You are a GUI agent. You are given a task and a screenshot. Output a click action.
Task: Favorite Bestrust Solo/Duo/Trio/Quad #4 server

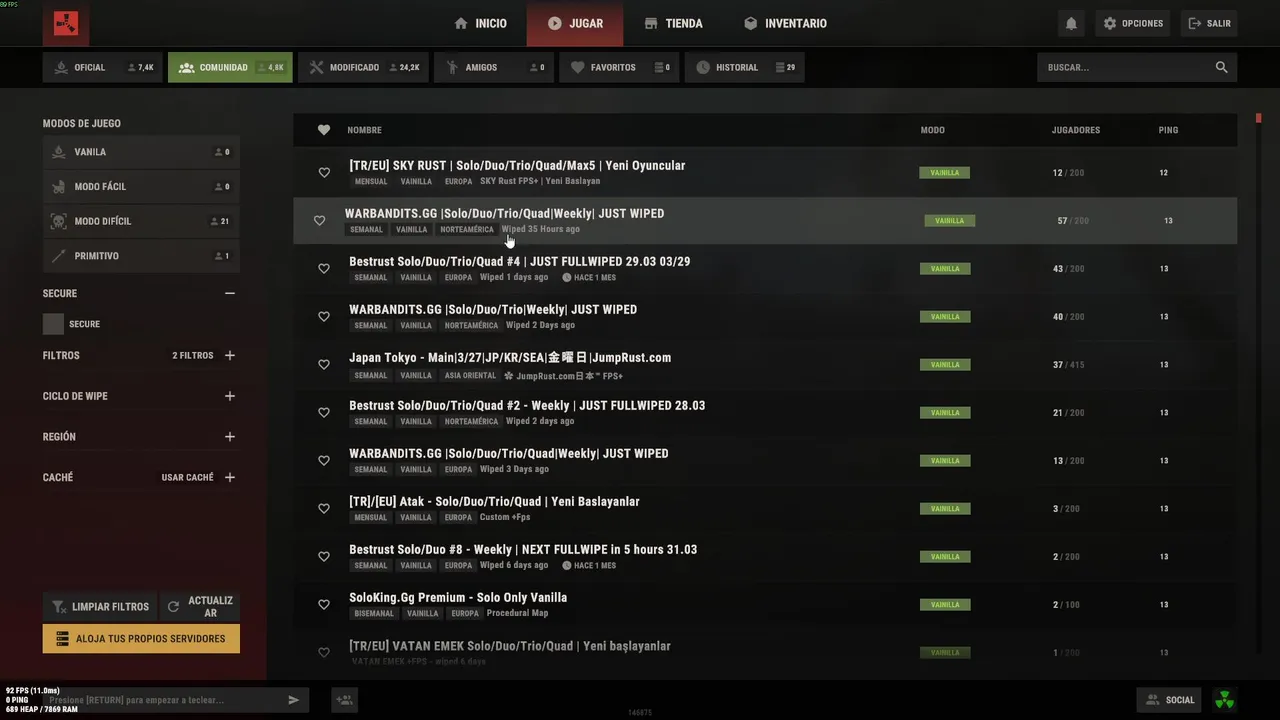(x=324, y=268)
